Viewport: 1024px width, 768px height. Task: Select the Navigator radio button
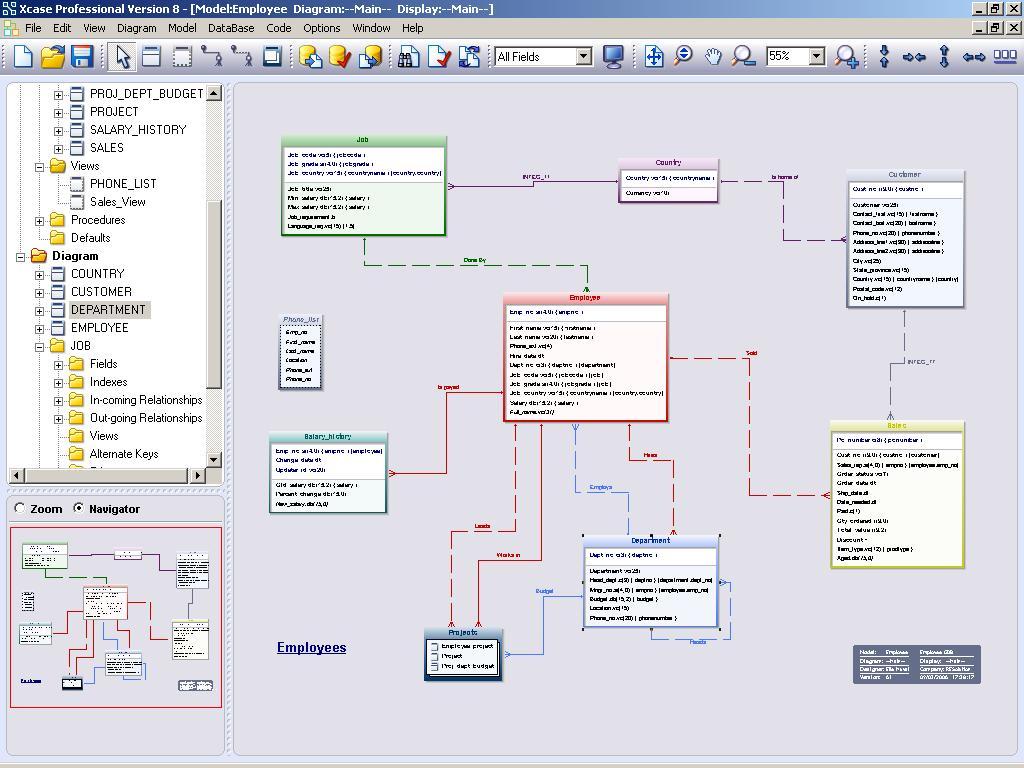(78, 509)
